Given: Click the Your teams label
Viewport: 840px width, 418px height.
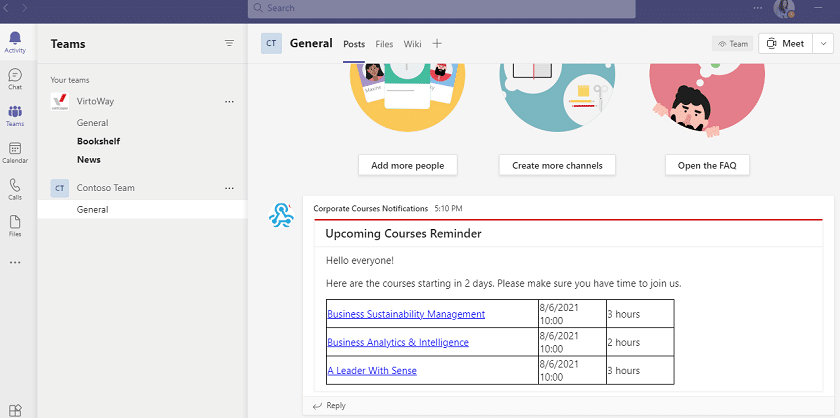Looking at the screenshot, I should click(70, 80).
